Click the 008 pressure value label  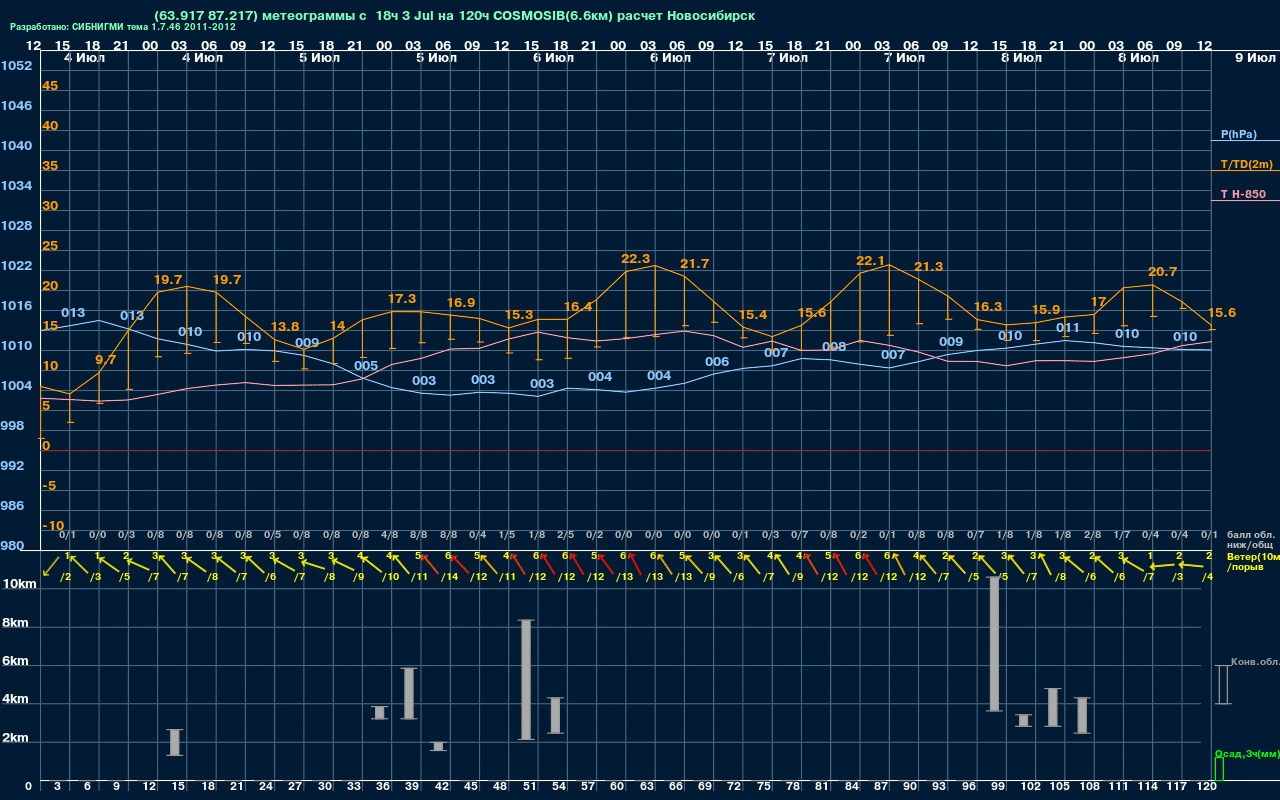(x=834, y=347)
